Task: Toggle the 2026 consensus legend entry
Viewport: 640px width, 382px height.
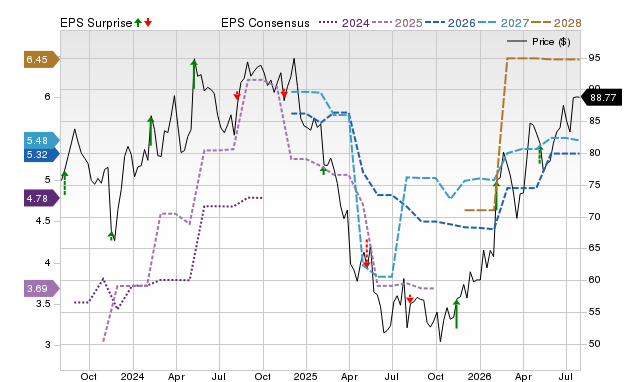Action: (450, 23)
